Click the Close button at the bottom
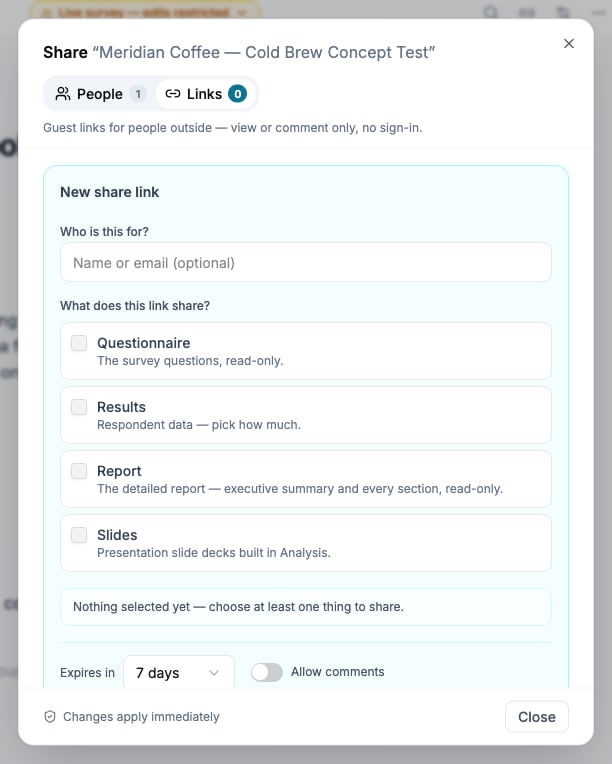 (x=536, y=716)
